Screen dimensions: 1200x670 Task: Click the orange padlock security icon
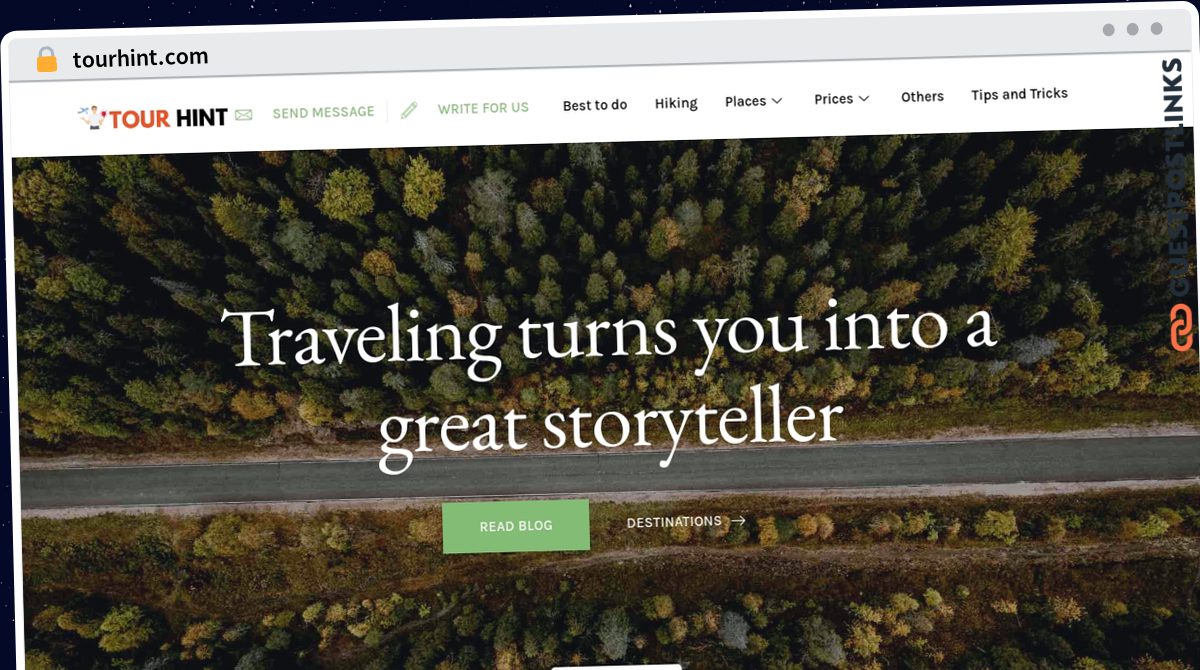coord(46,60)
